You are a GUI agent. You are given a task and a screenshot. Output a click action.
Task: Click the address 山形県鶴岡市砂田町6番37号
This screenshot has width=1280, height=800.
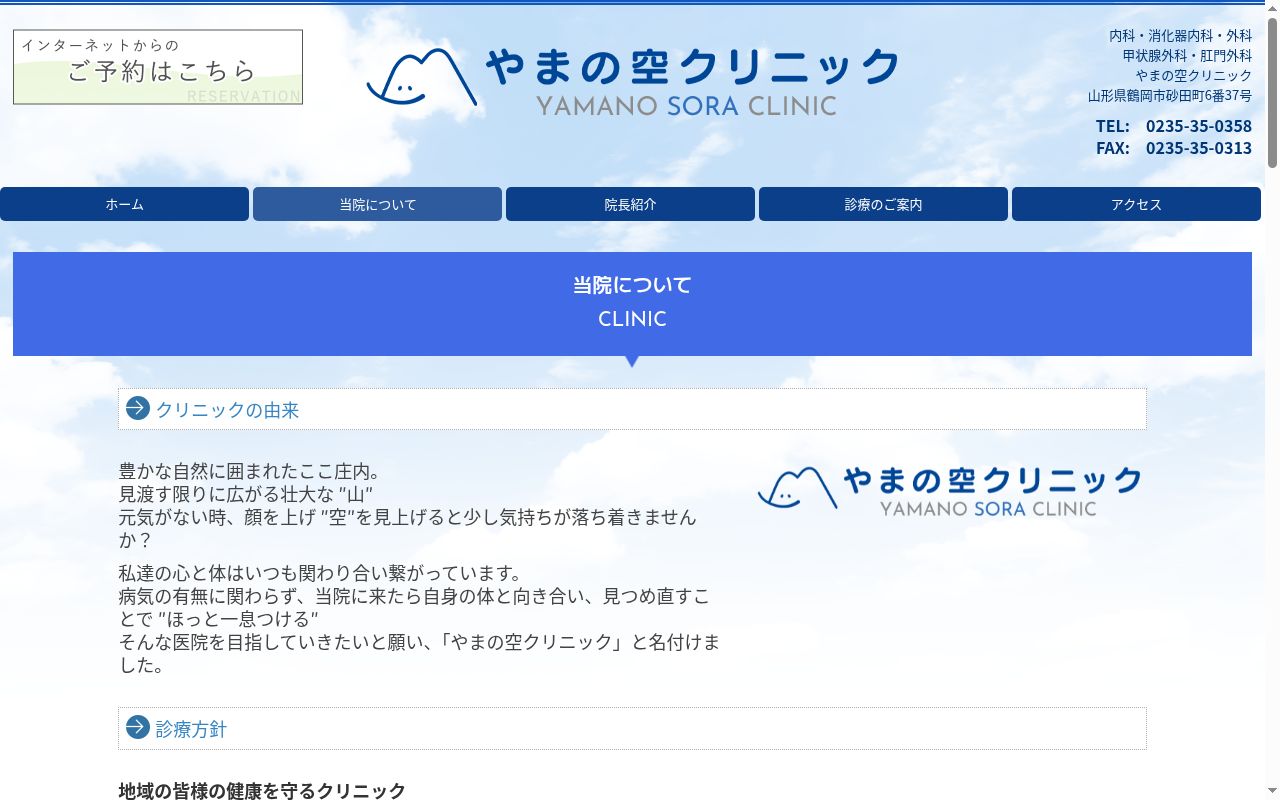pyautogui.click(x=1170, y=96)
